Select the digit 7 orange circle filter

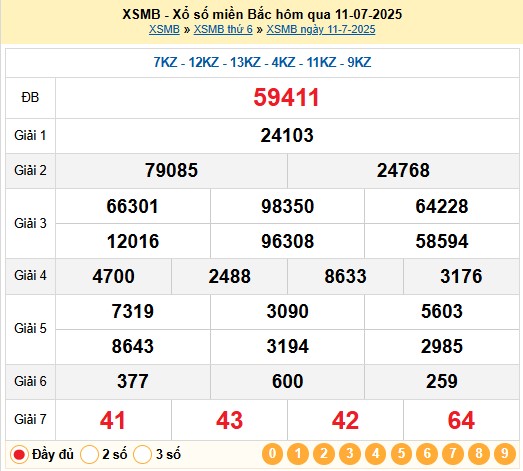click(453, 454)
